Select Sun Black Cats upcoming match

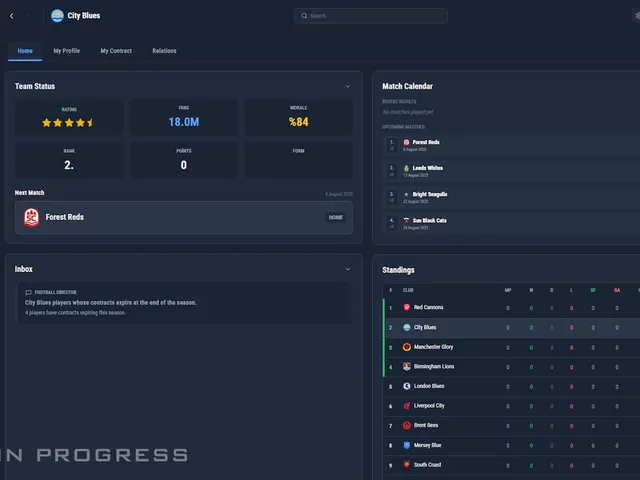pos(429,220)
